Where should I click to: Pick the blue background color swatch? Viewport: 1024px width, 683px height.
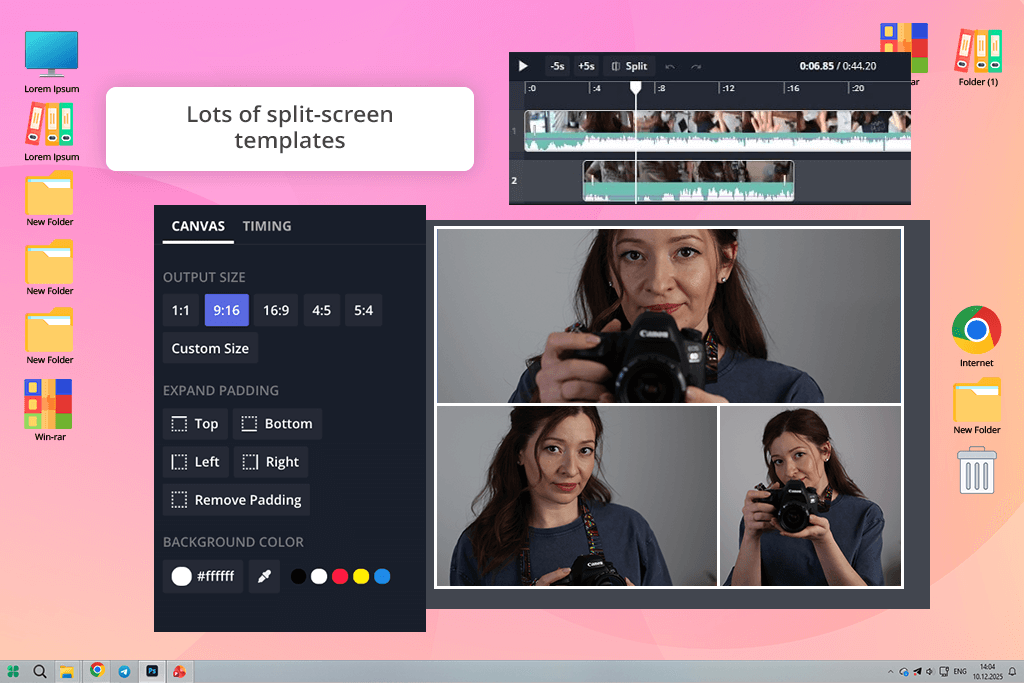coord(382,576)
